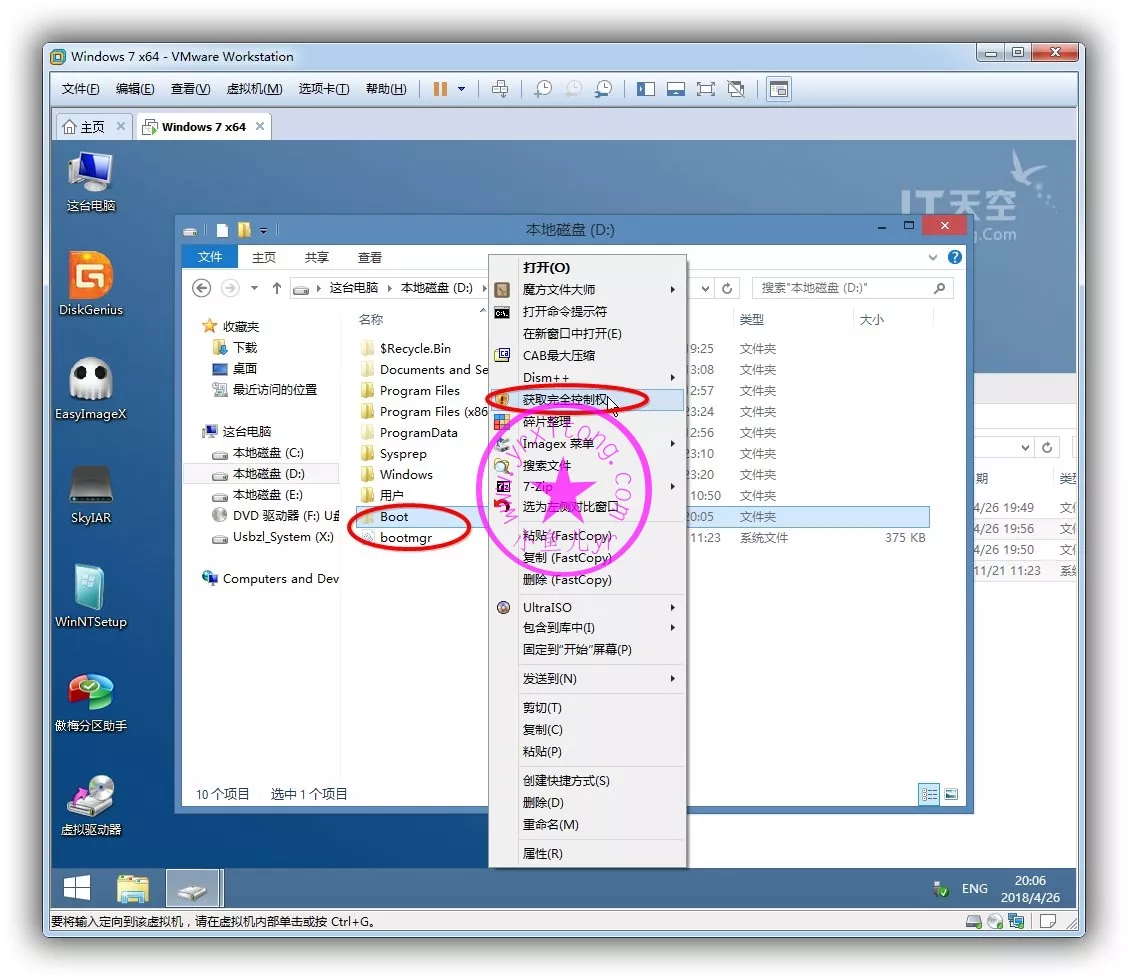Image resolution: width=1128 pixels, height=980 pixels.
Task: Switch to large icons view toggle
Action: pos(951,794)
